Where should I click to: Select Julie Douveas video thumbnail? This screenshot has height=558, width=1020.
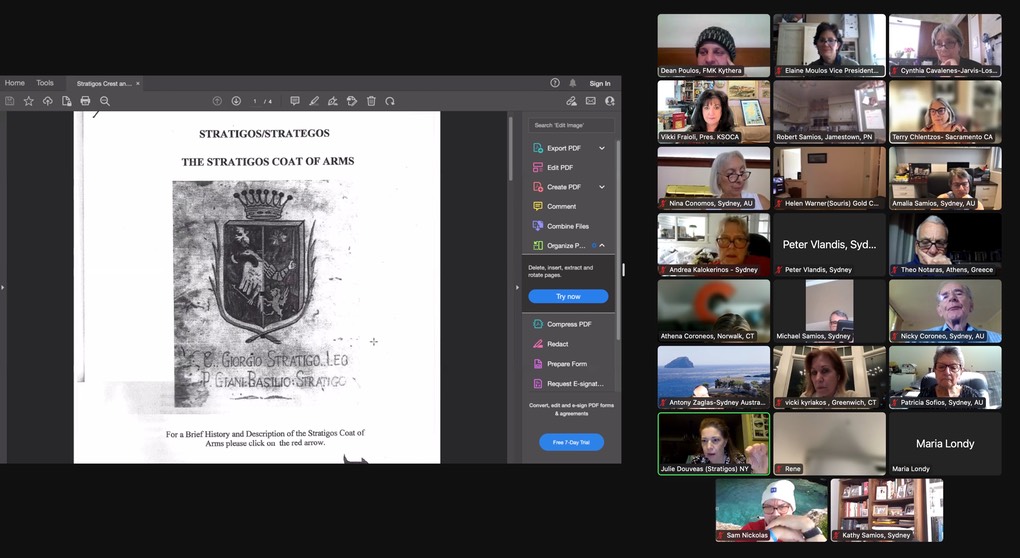[x=713, y=443]
